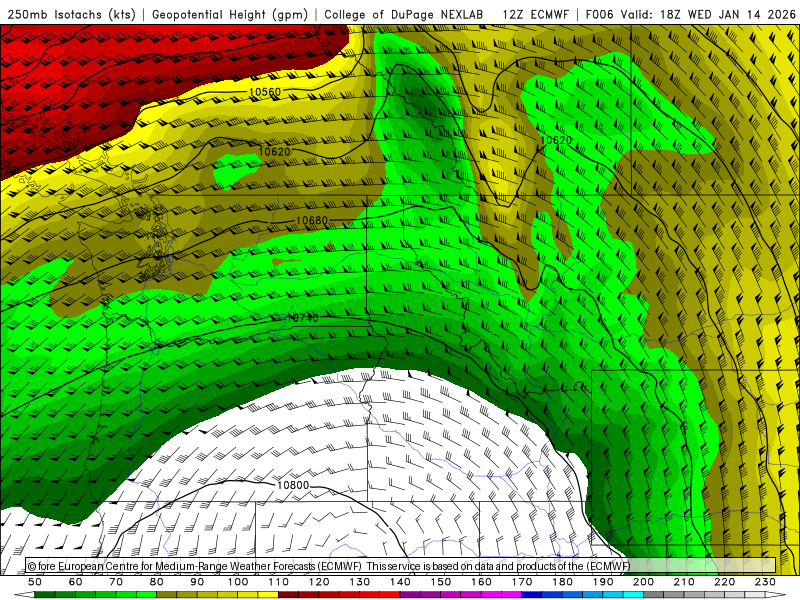The image size is (800, 600).
Task: Click the 110 knot color bar label
Action: [279, 582]
